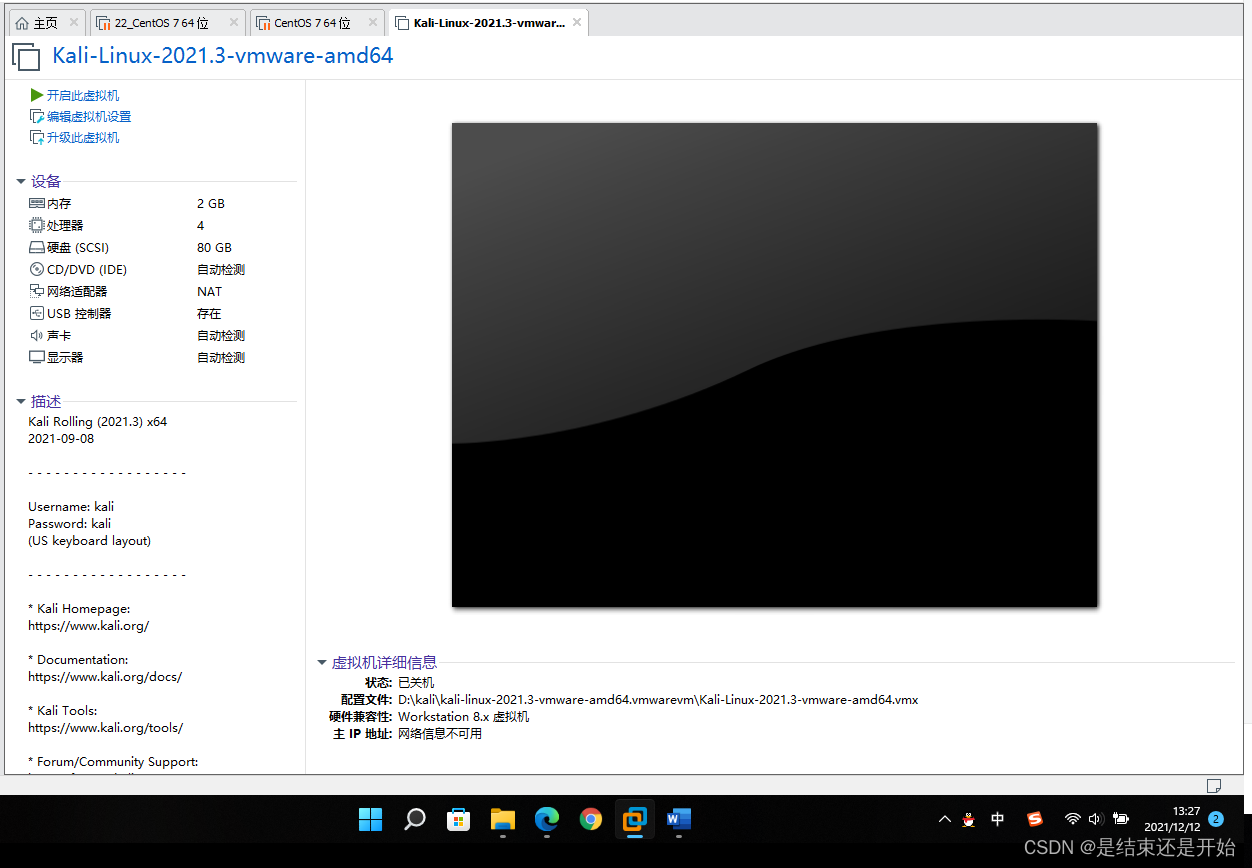The width and height of the screenshot is (1252, 868).
Task: Switch to the CentOS 7 64 位 tab
Action: pos(316,23)
